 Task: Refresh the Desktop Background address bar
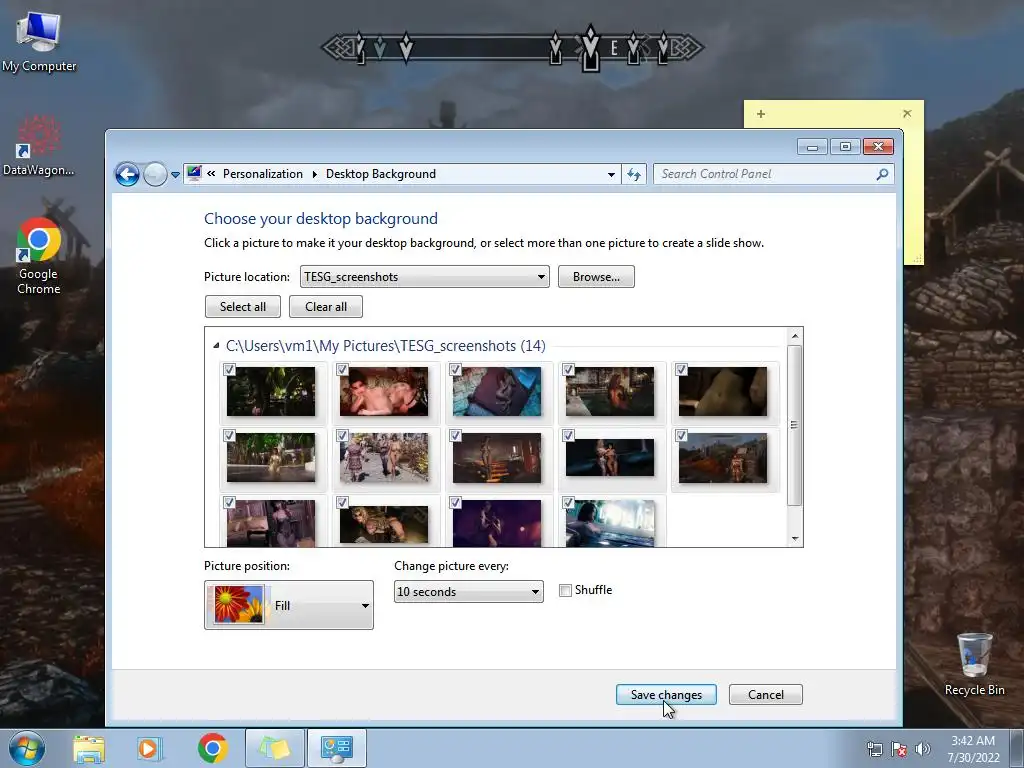click(633, 174)
